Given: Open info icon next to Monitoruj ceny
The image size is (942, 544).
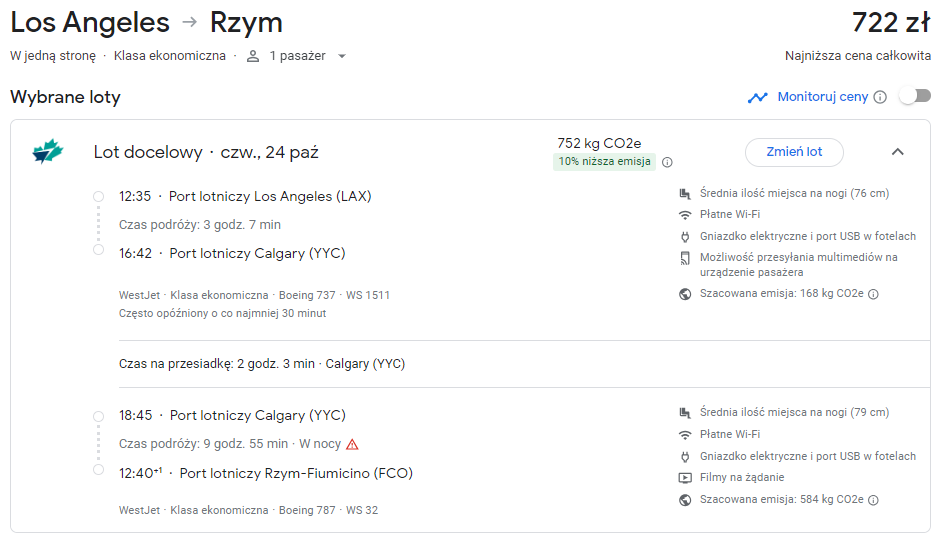Looking at the screenshot, I should [x=880, y=97].
